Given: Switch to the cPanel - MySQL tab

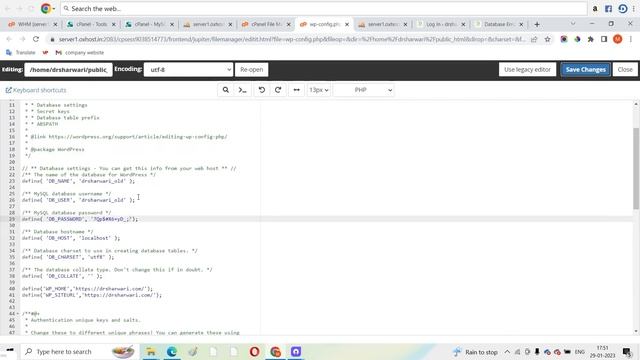Looking at the screenshot, I should (149, 24).
